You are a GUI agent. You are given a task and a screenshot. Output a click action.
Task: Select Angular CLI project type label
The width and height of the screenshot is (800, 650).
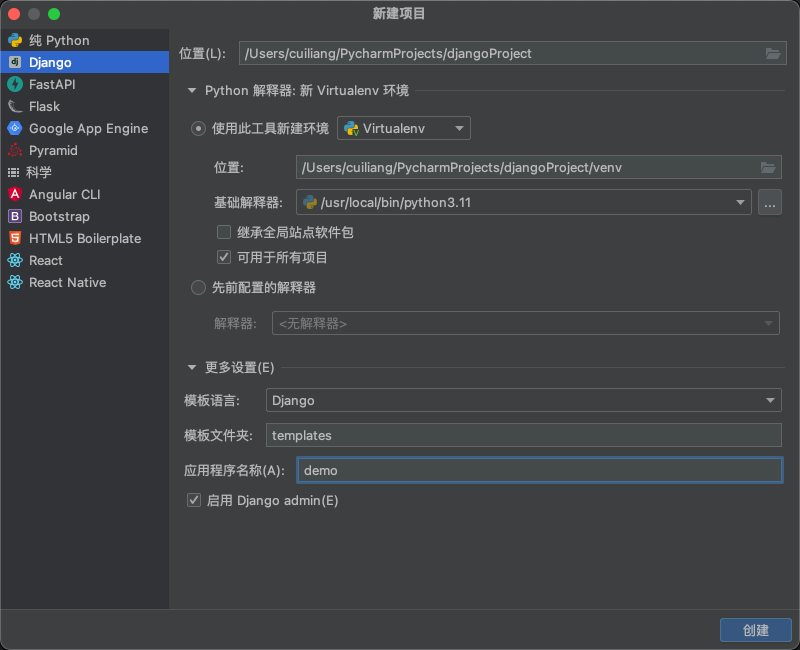click(x=65, y=194)
